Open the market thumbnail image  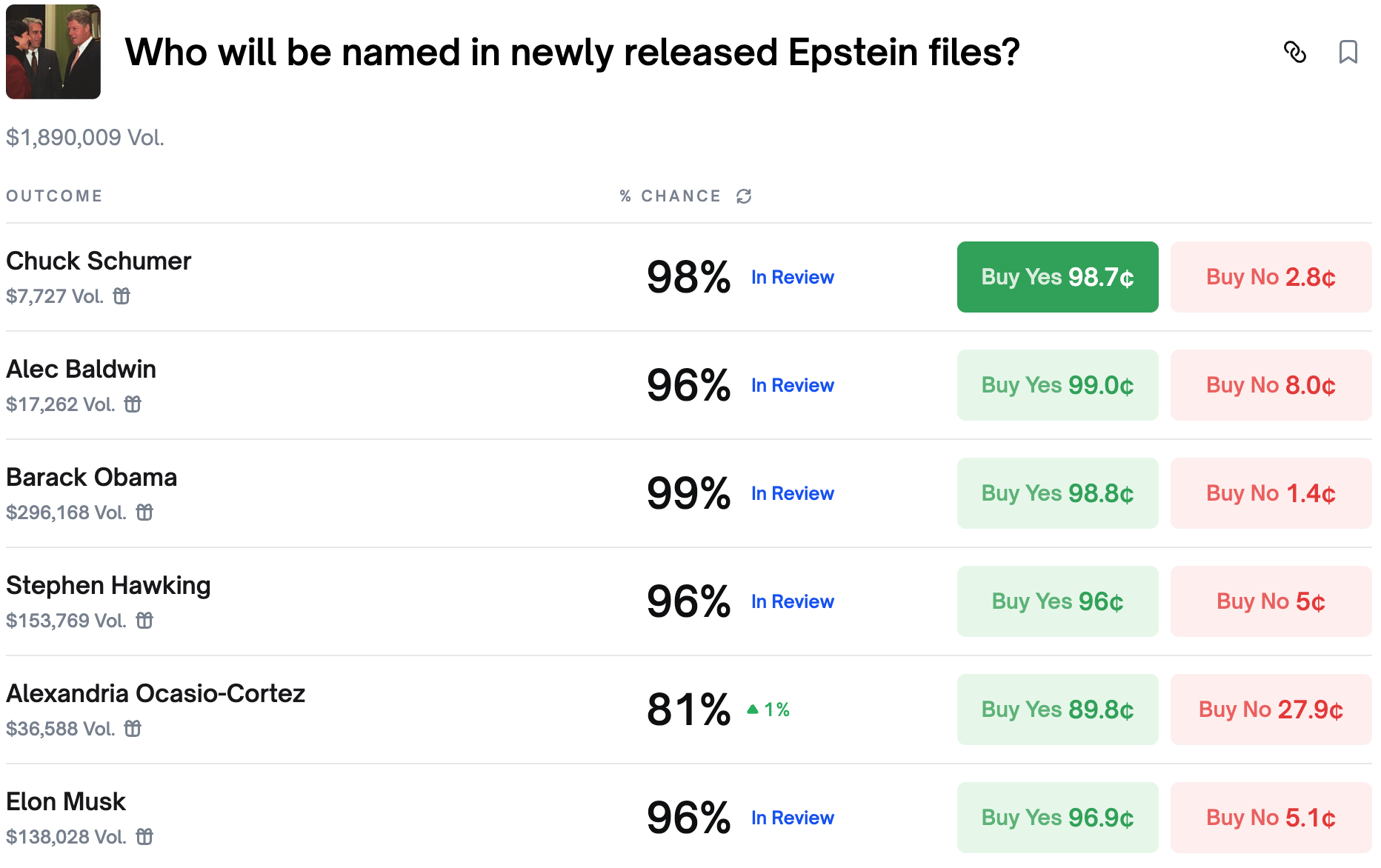click(x=53, y=52)
